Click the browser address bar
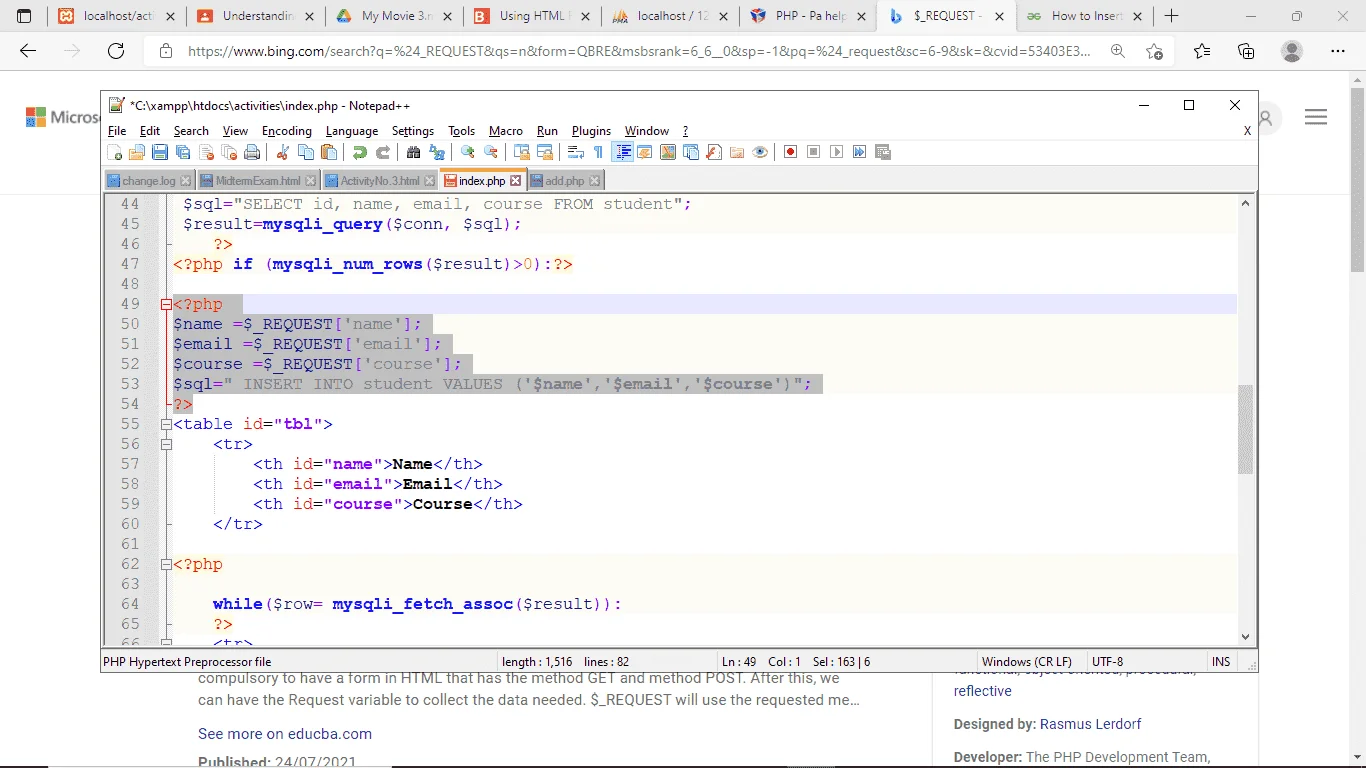Image resolution: width=1366 pixels, height=768 pixels. (640, 51)
